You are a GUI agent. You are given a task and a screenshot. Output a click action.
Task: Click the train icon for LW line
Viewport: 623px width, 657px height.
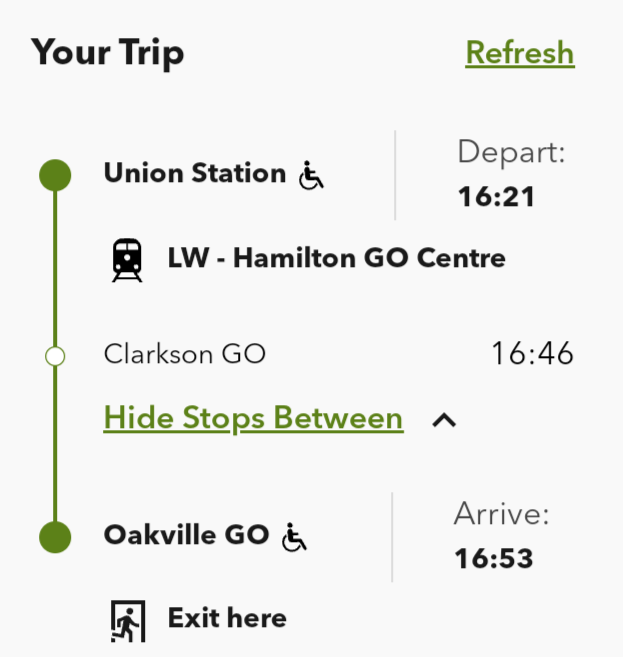tap(127, 260)
